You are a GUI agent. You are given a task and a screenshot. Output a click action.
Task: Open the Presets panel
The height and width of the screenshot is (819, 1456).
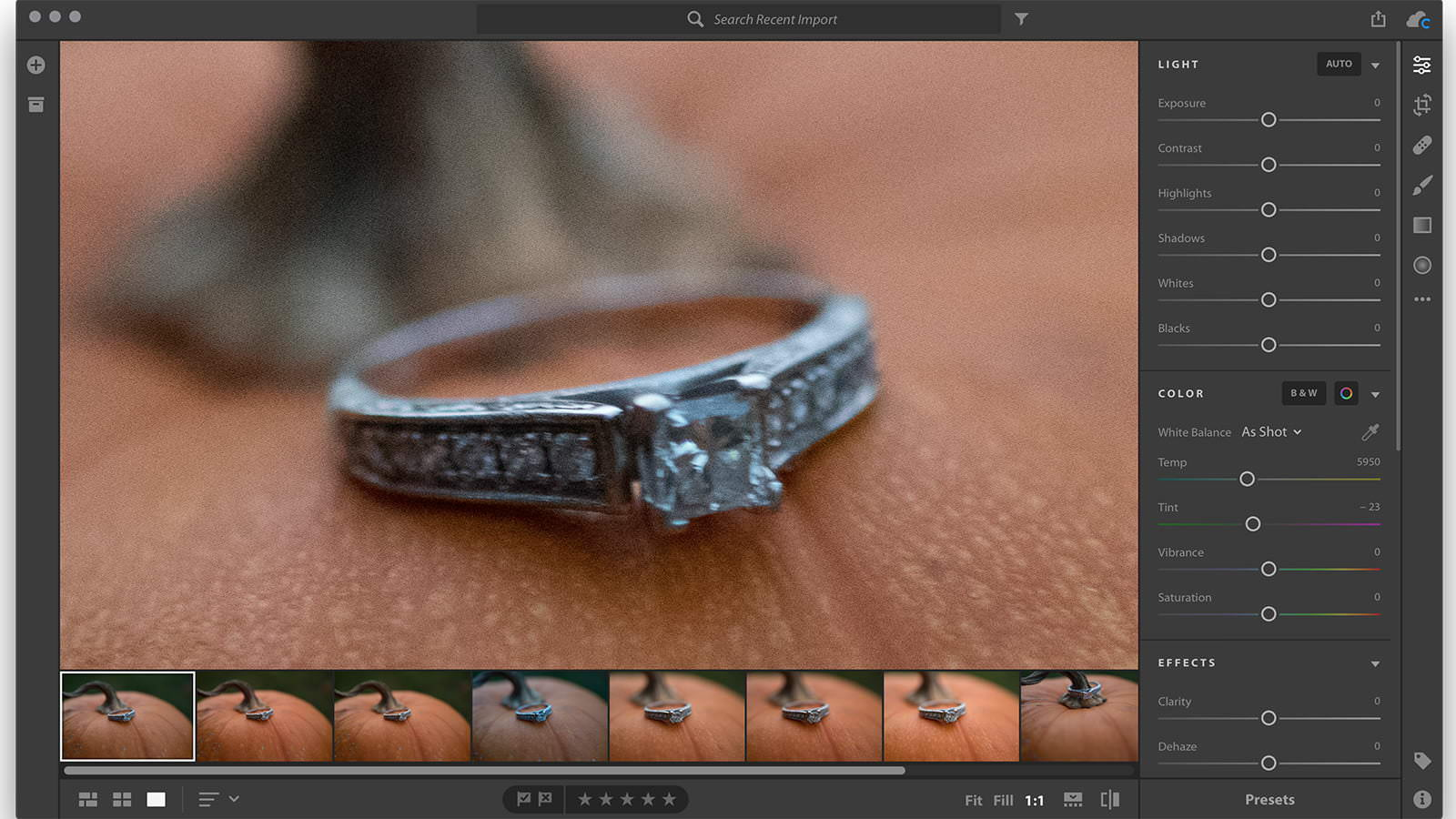click(x=1269, y=799)
